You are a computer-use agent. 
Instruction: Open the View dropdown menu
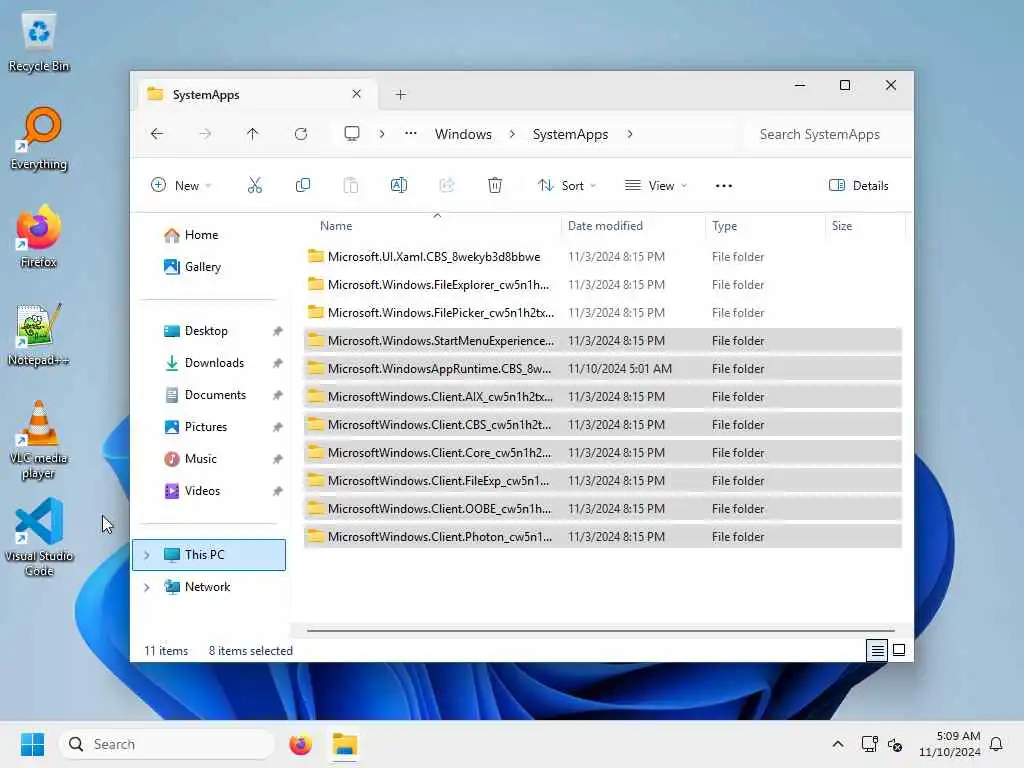tap(656, 185)
